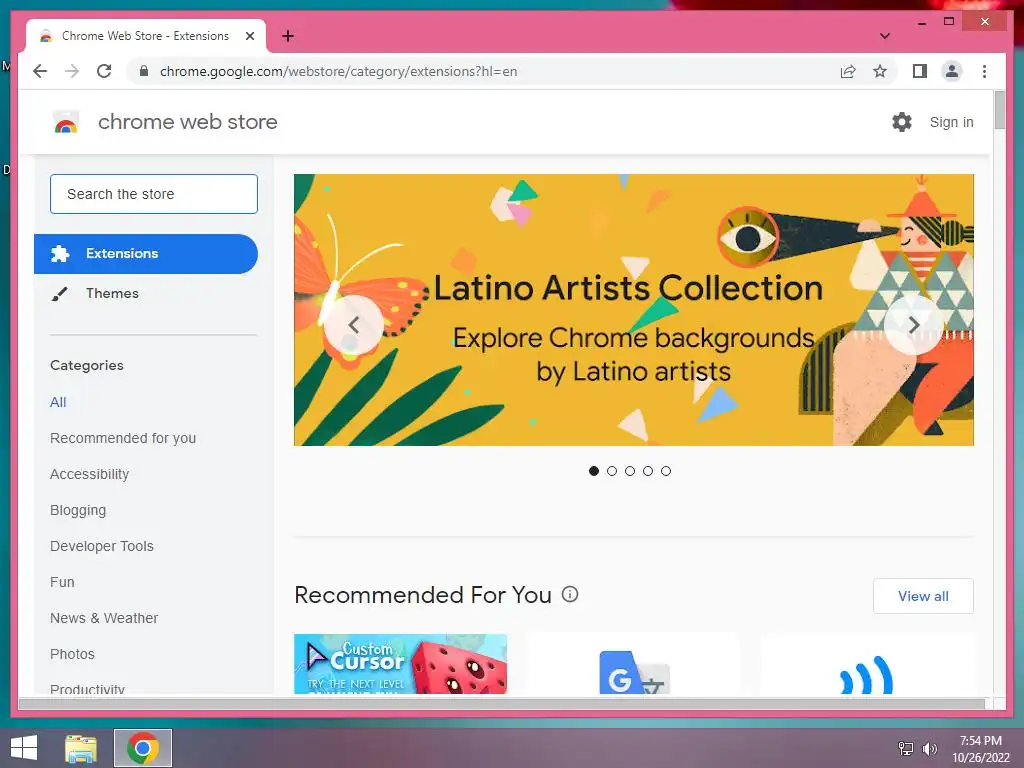1024x768 pixels.
Task: Open Recommended for you category
Action: click(x=123, y=438)
